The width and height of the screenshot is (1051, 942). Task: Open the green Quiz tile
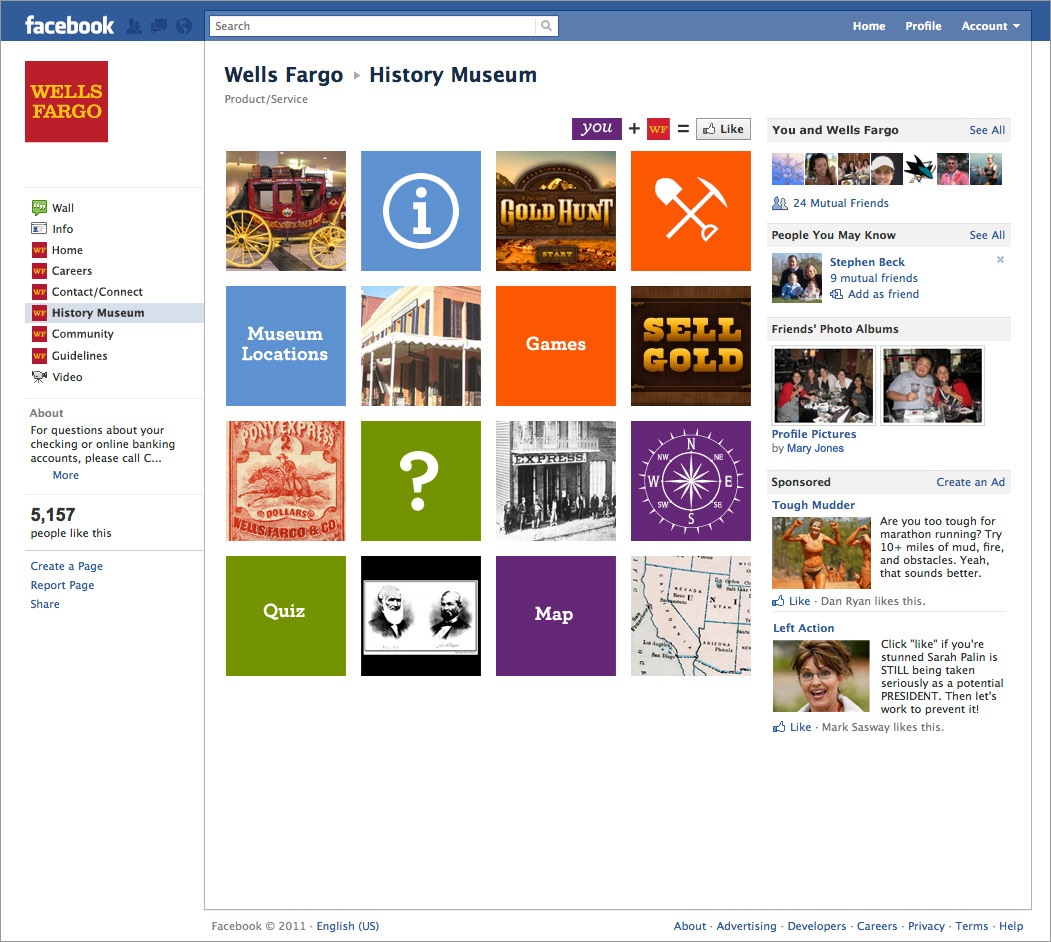click(286, 615)
